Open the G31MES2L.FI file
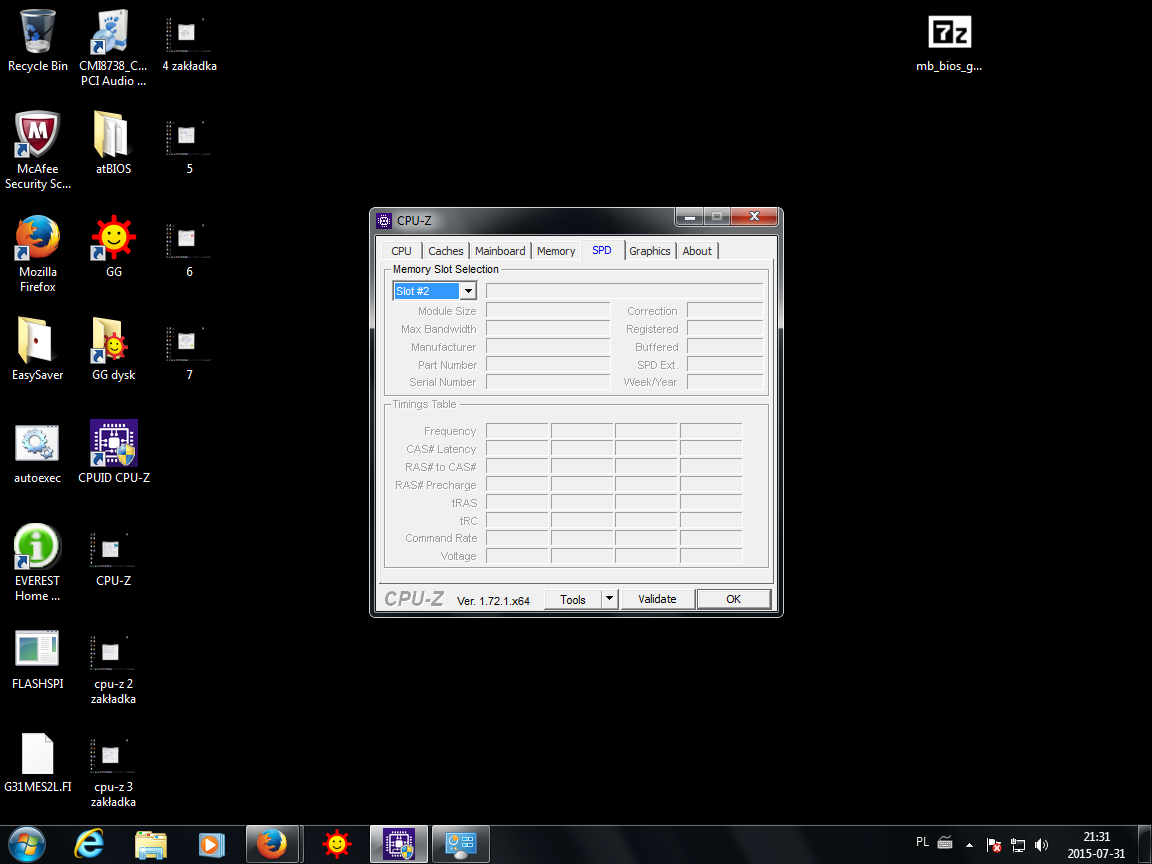The width and height of the screenshot is (1152, 864). coord(37,762)
